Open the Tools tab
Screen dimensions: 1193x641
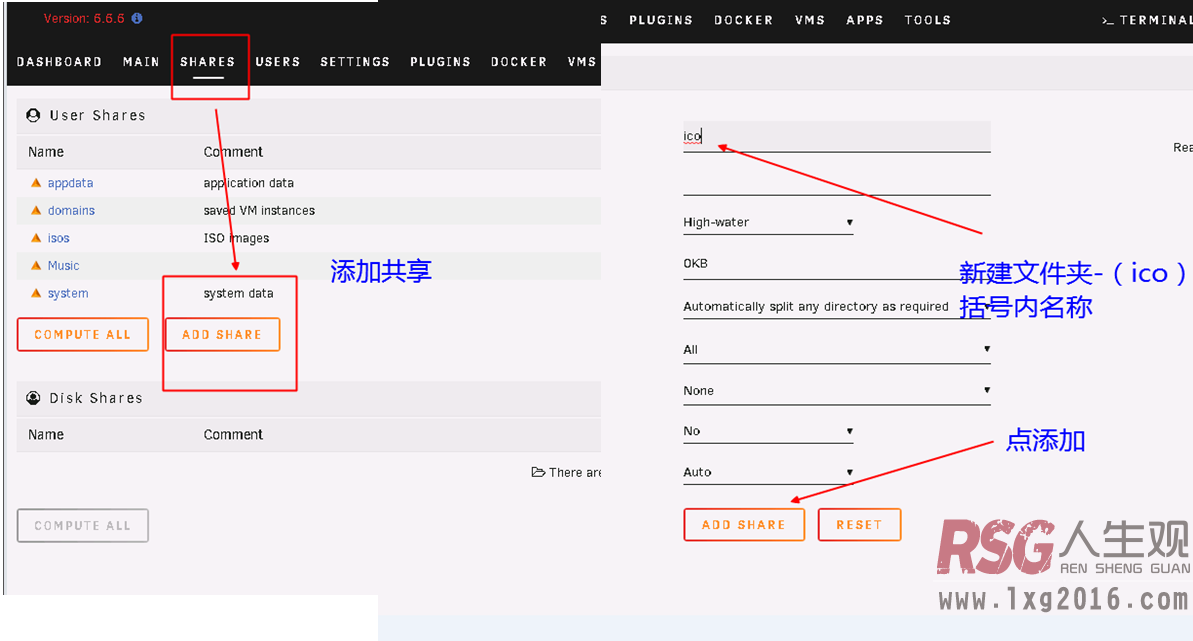pyautogui.click(x=927, y=20)
